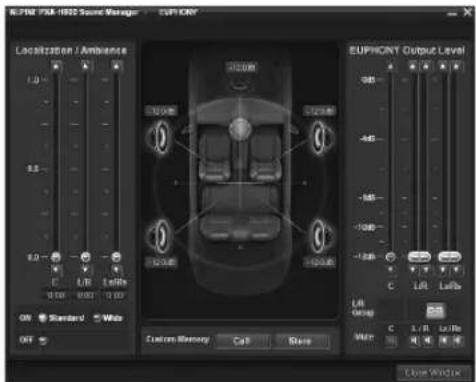Click the up arrow above the Output Level L fader
The width and height of the screenshot is (476, 382).
413,67
